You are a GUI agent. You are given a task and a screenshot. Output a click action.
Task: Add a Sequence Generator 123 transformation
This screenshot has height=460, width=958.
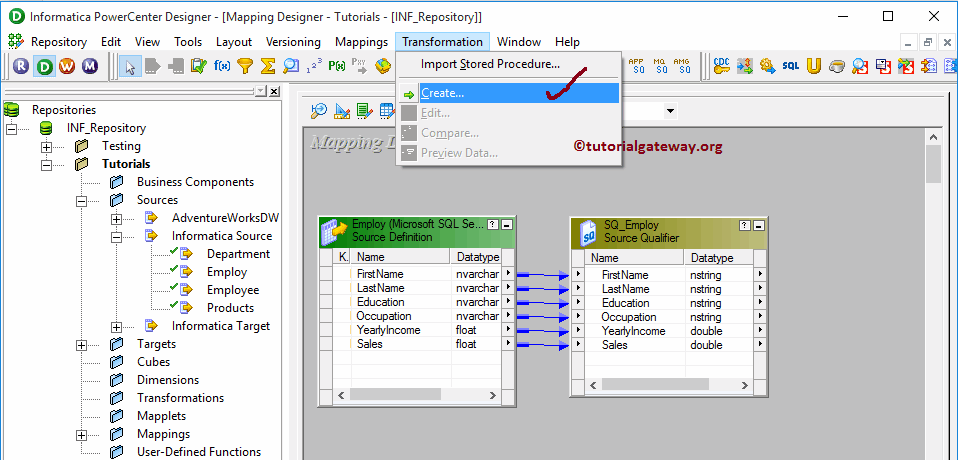[x=314, y=66]
